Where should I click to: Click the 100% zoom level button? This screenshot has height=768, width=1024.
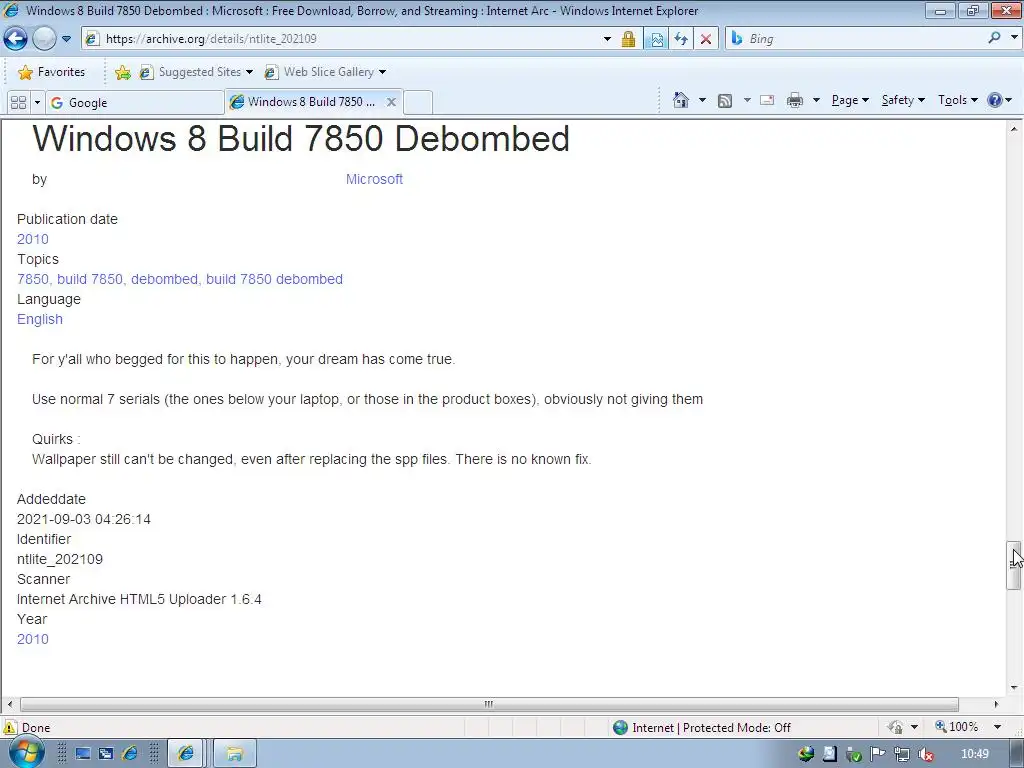(957, 727)
